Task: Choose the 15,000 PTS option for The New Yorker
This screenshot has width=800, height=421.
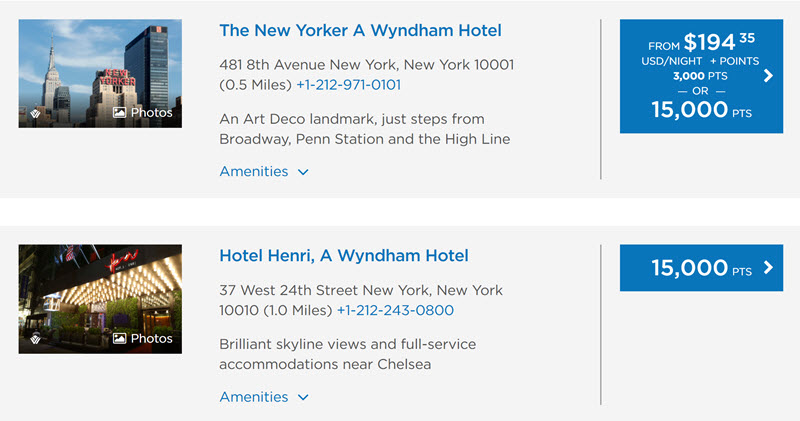Action: [701, 110]
